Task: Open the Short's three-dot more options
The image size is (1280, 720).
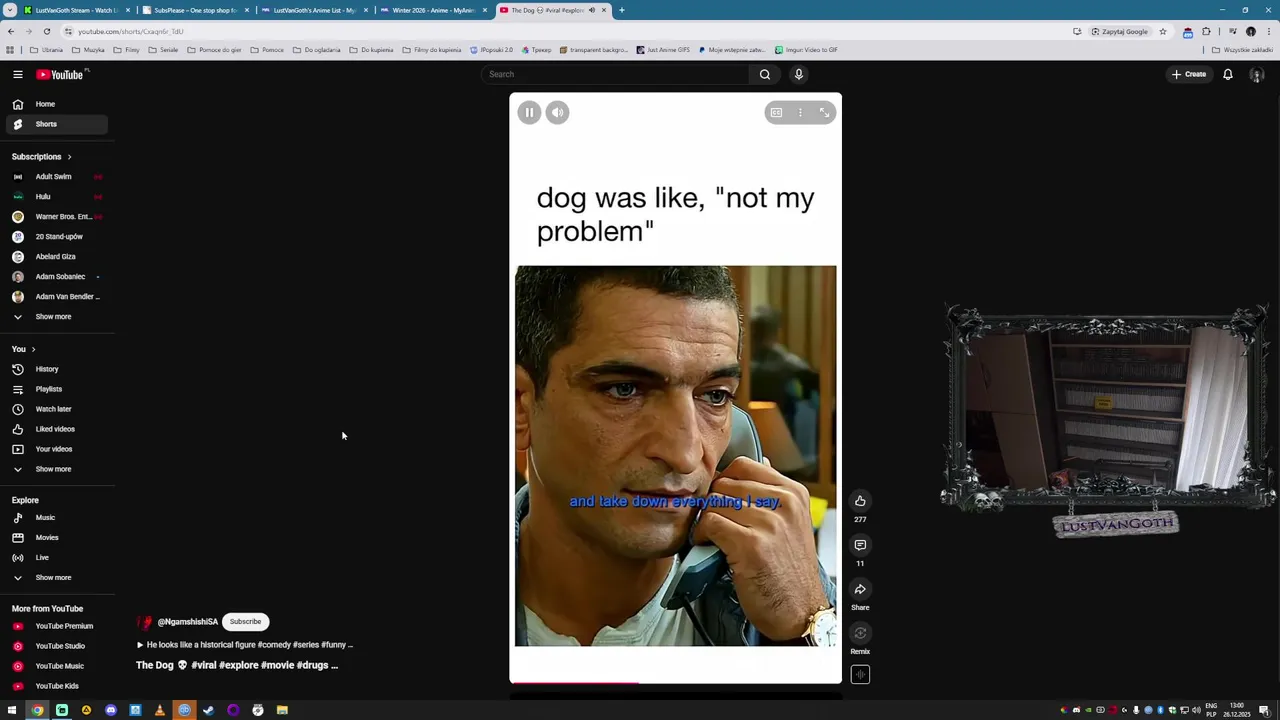Action: tap(800, 113)
